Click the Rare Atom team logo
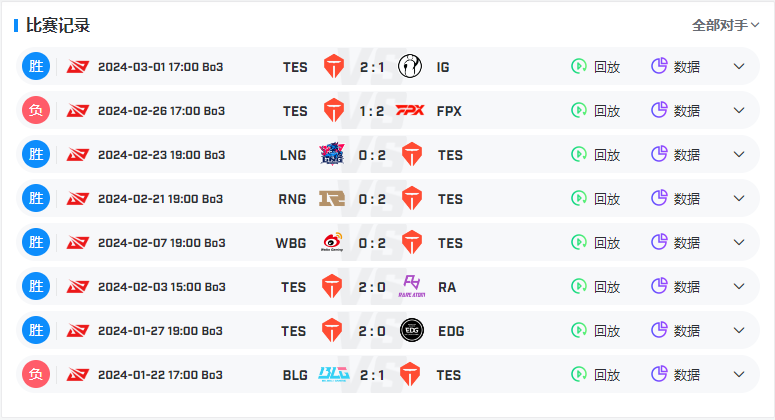The width and height of the screenshot is (775, 420). pos(412,286)
